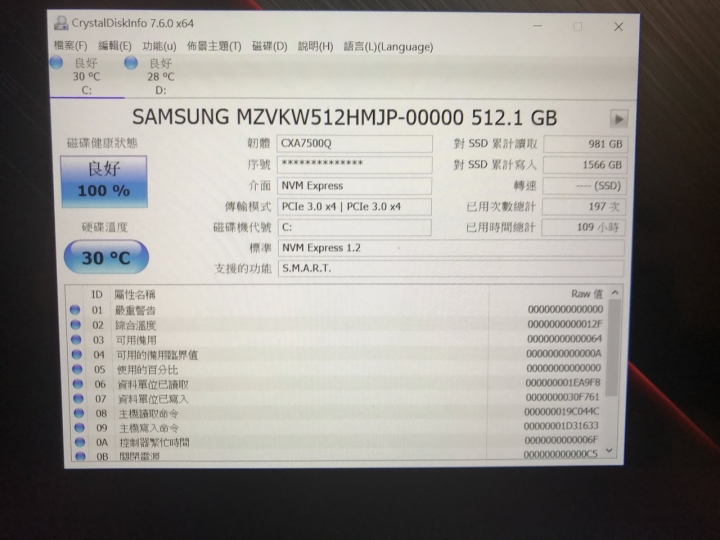Select the 使用的百分比 attribute row
Image resolution: width=720 pixels, height=540 pixels.
click(337, 369)
